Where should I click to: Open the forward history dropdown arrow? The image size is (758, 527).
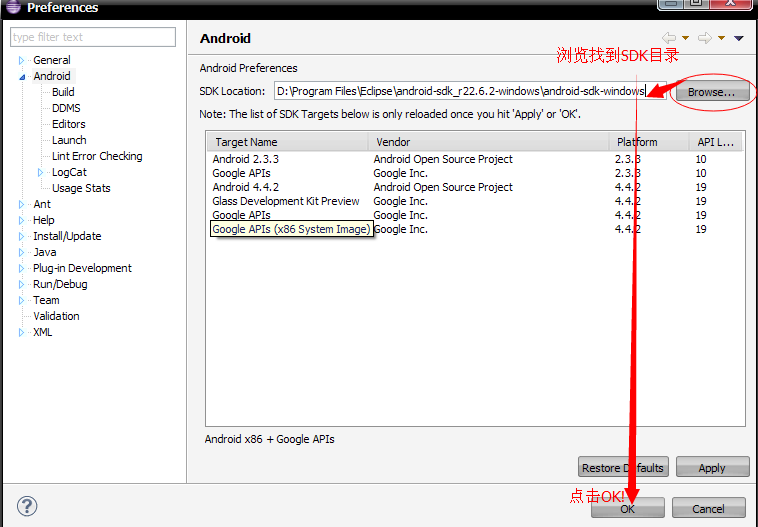click(x=721, y=38)
